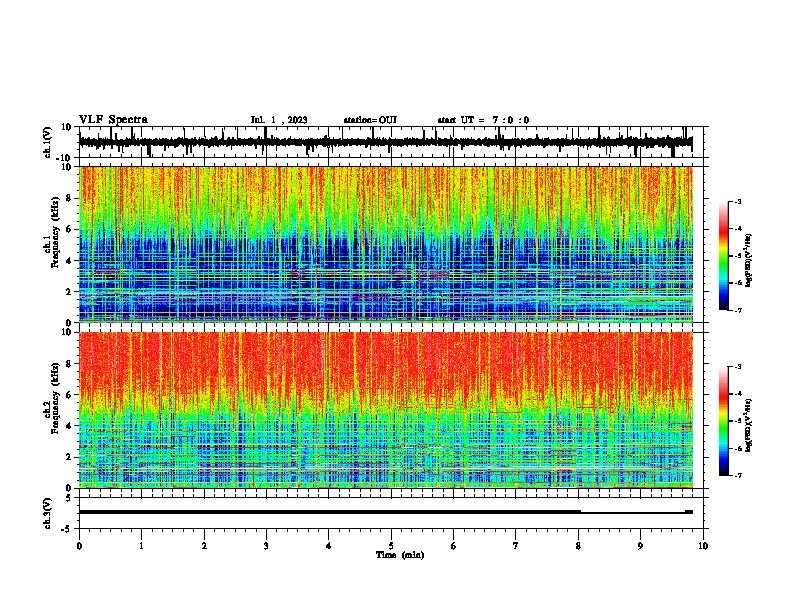
Task: Click the "-3" value on ch.1 color bar
Action: coord(738,202)
